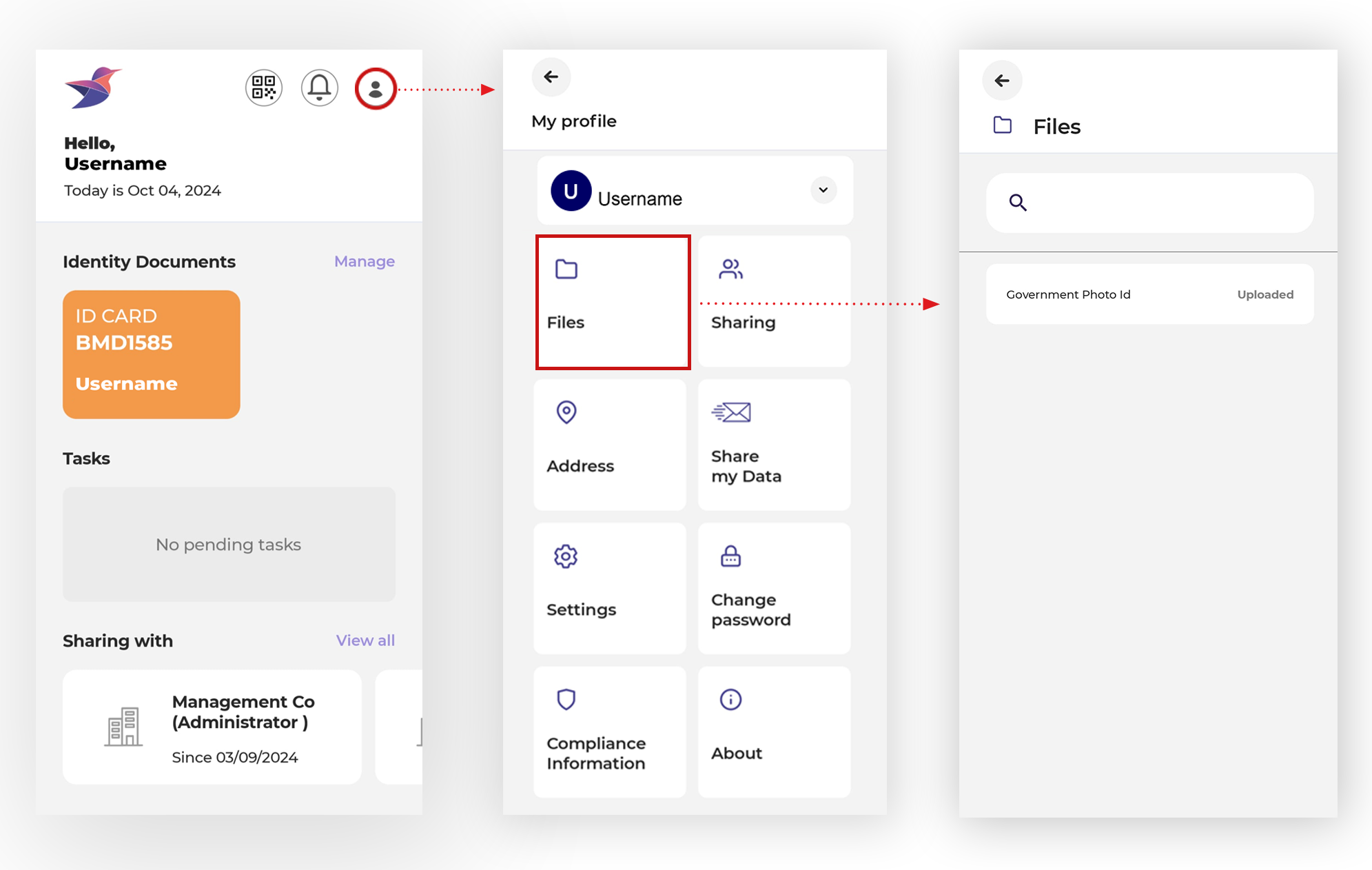The width and height of the screenshot is (1372, 870).
Task: Click the back arrow on Files screen
Action: point(1003,80)
